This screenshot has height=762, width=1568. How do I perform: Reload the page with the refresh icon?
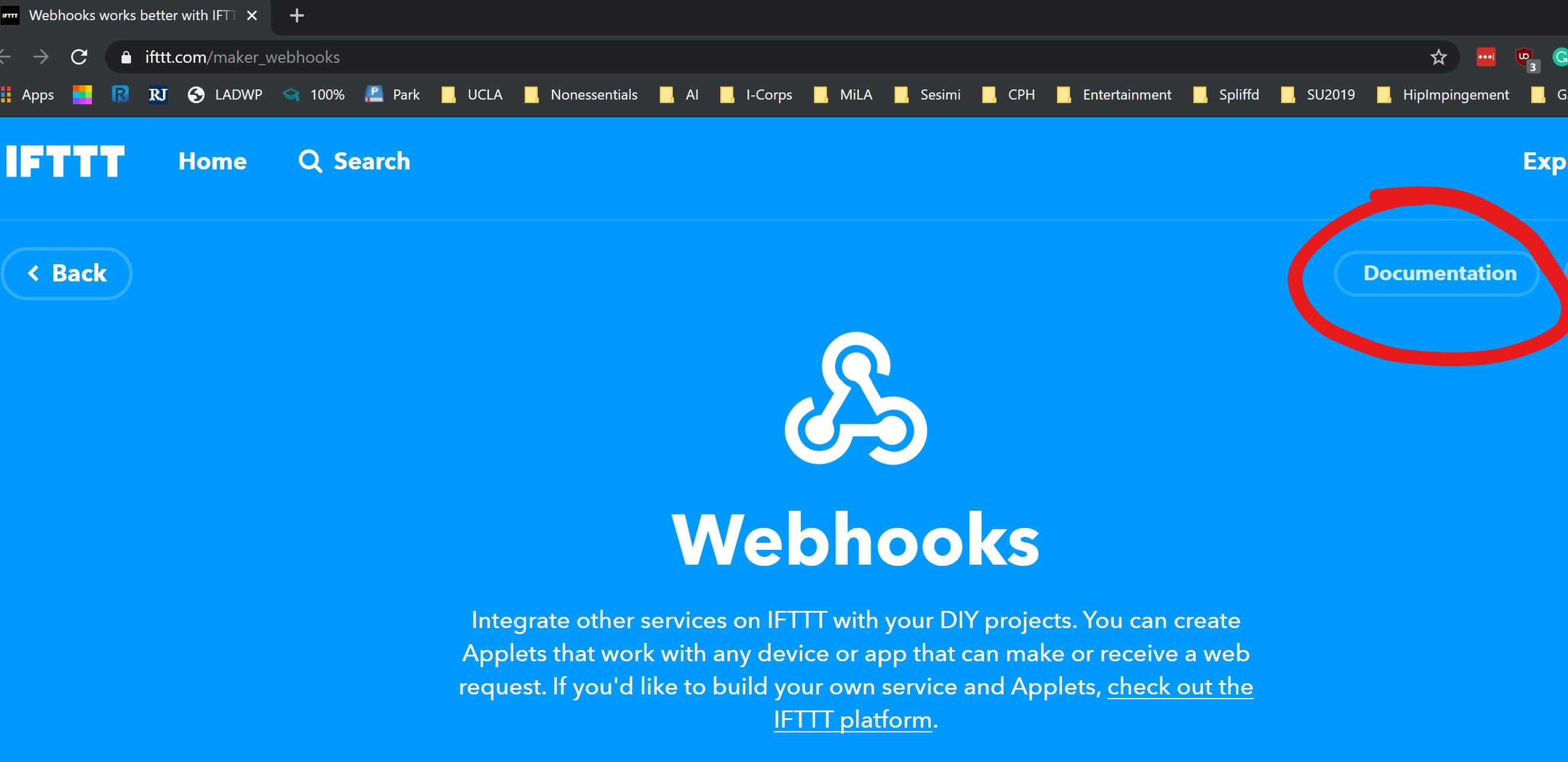(79, 57)
